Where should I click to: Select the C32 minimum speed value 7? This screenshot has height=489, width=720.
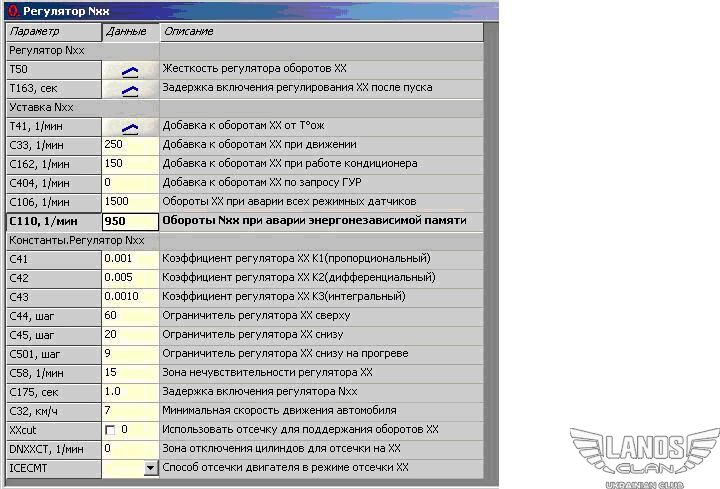(130, 410)
